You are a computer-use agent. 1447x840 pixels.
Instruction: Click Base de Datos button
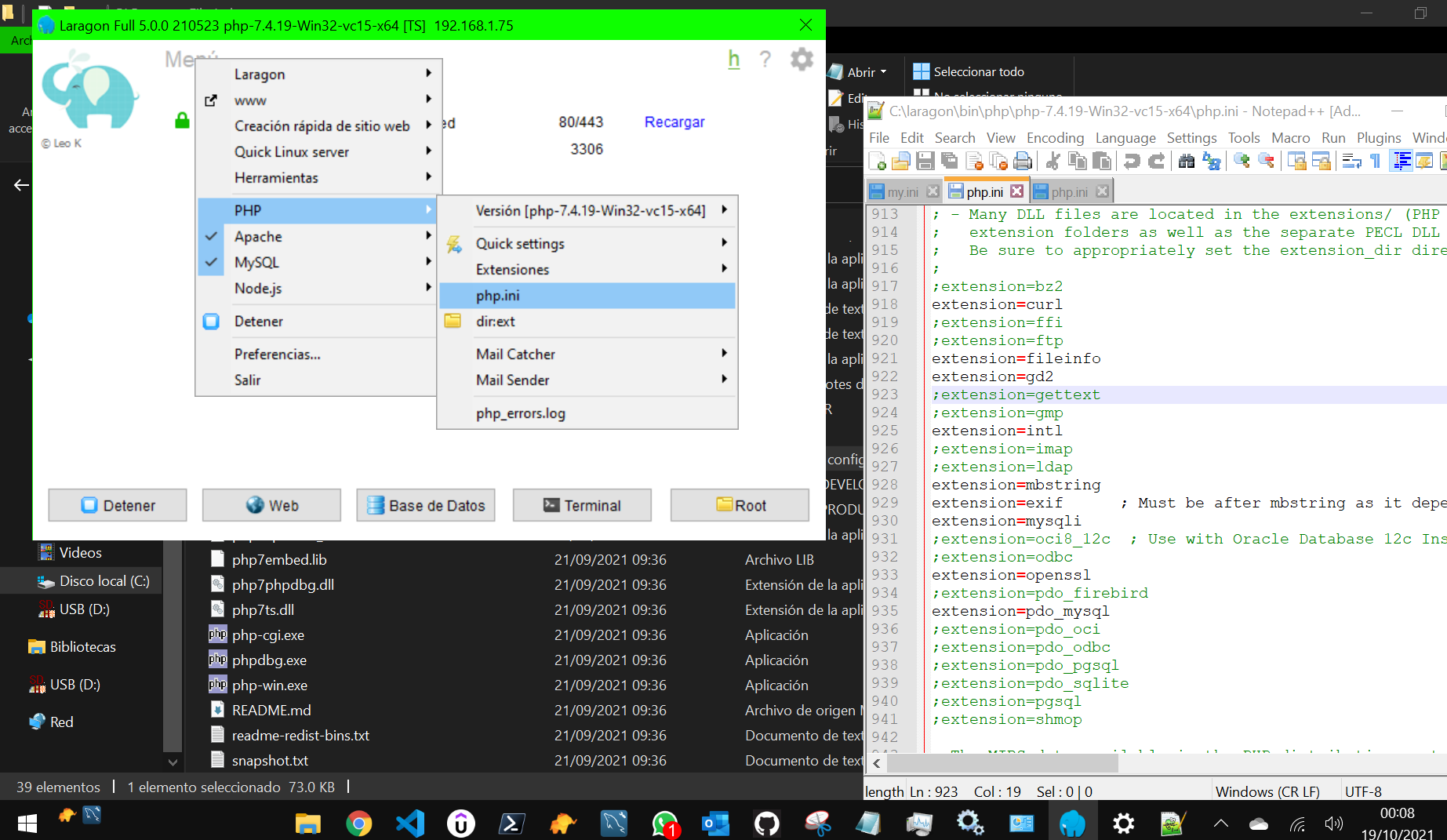pos(426,505)
